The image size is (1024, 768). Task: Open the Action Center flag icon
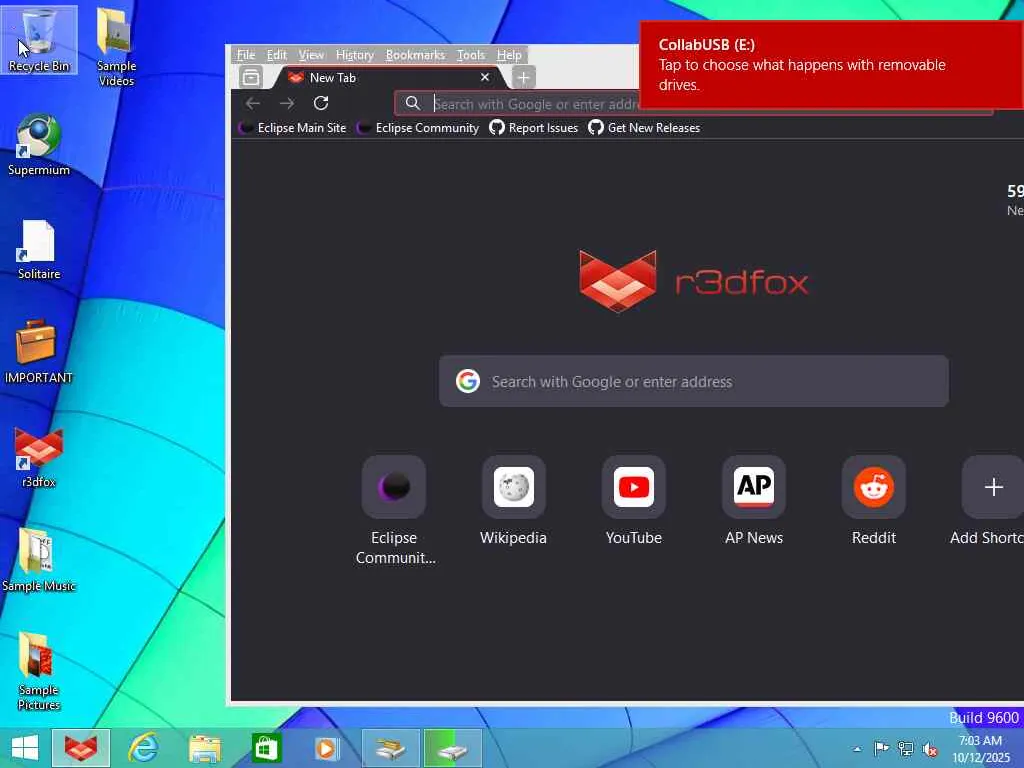tap(881, 748)
